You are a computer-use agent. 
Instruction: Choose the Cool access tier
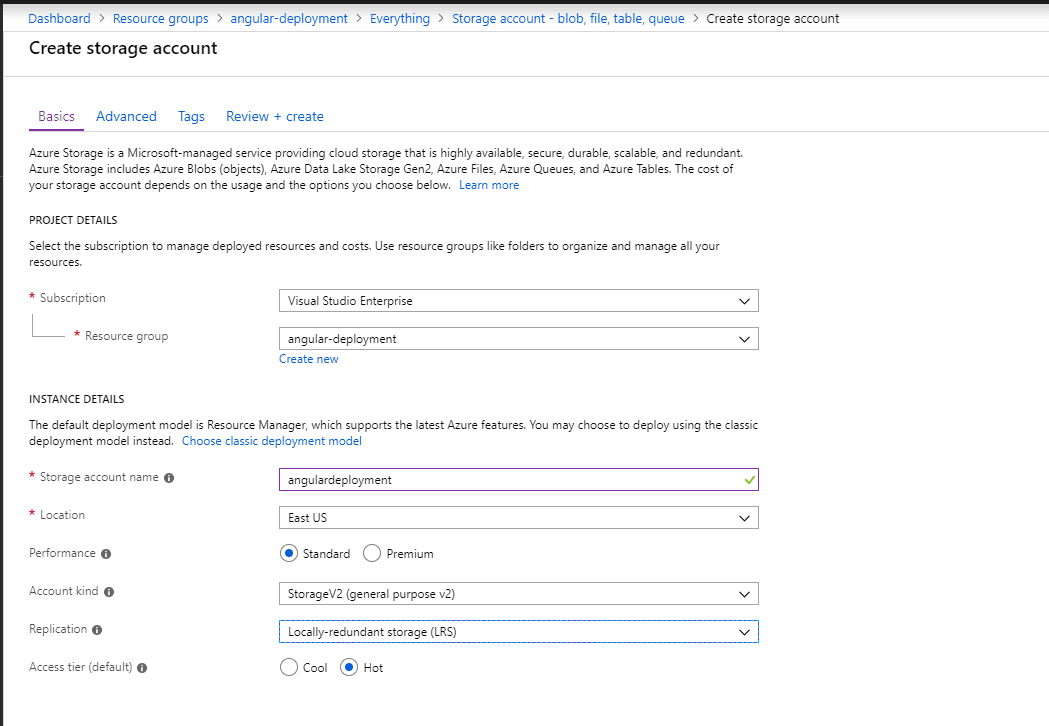coord(289,667)
